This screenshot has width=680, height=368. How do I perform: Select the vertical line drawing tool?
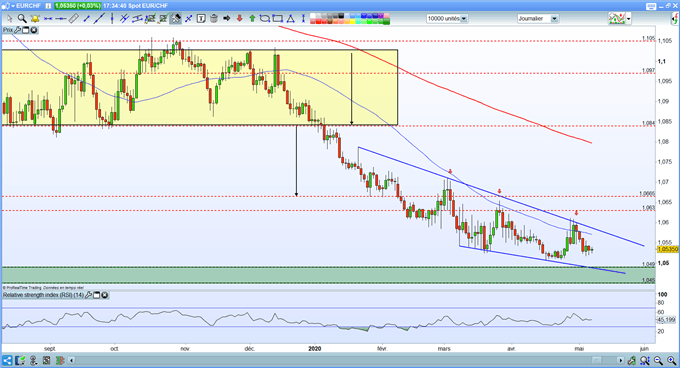pos(112,19)
